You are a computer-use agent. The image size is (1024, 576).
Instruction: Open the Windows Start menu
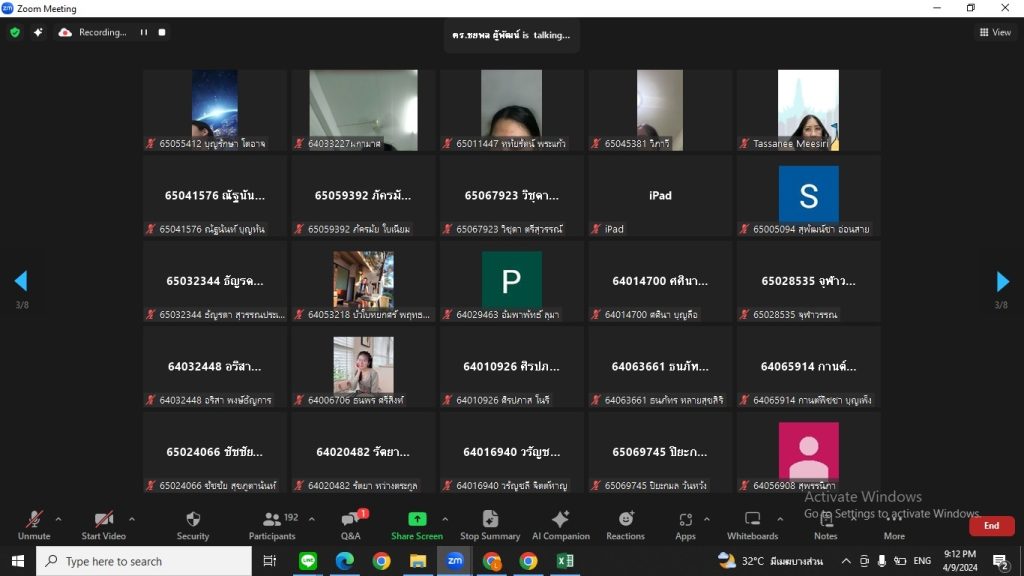(x=18, y=561)
